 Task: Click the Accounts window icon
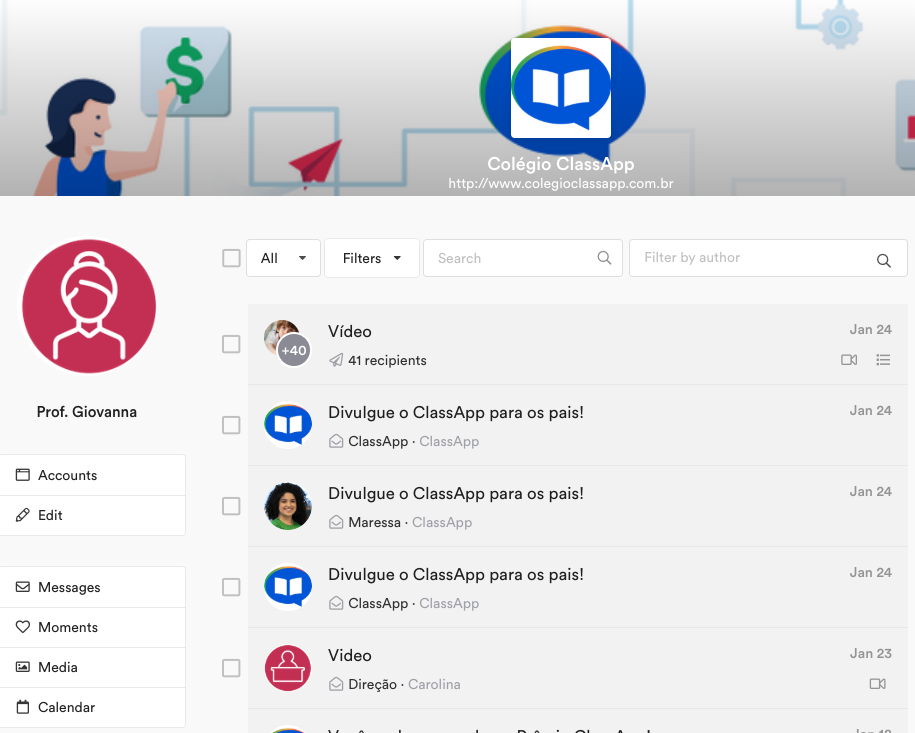tap(23, 474)
